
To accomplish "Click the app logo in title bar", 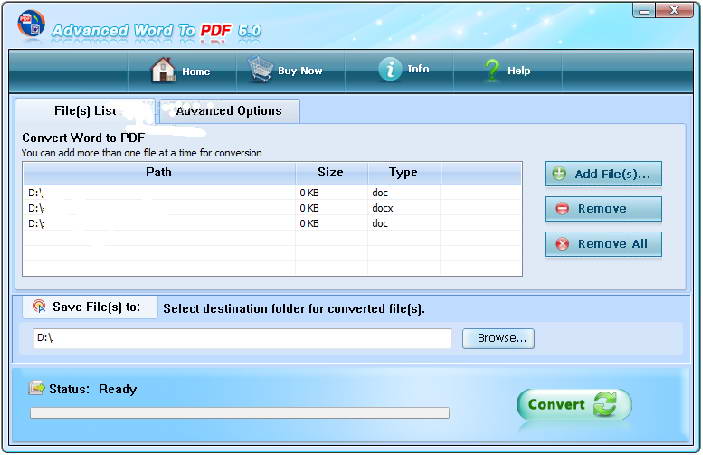I will tap(30, 23).
